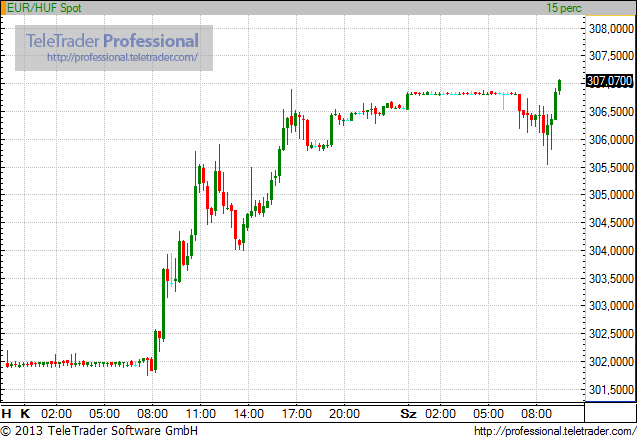Click the 303,5000 price axis label
Viewport: 637px width, 440px height.
point(611,278)
